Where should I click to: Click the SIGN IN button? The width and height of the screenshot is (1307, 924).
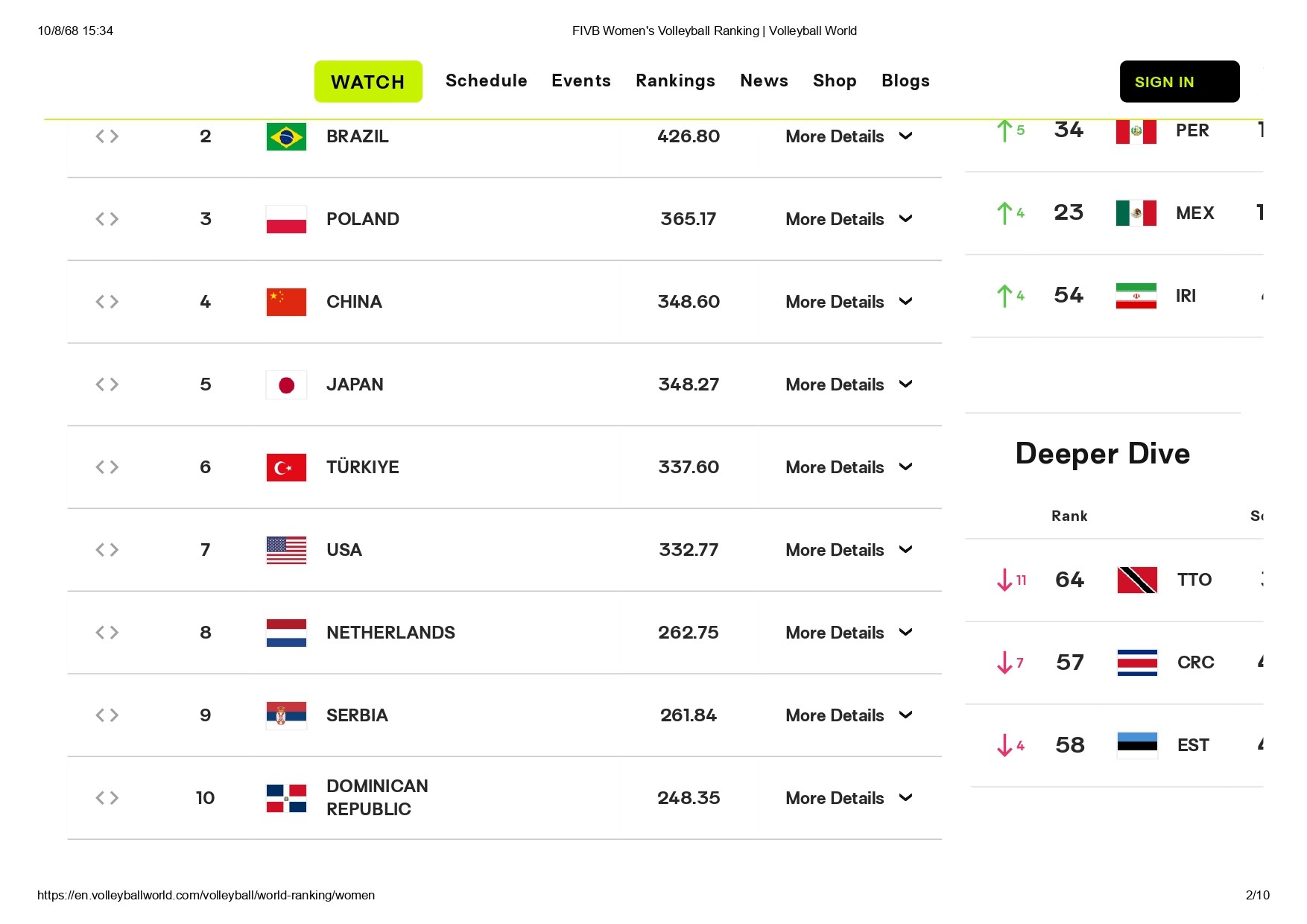click(1178, 81)
